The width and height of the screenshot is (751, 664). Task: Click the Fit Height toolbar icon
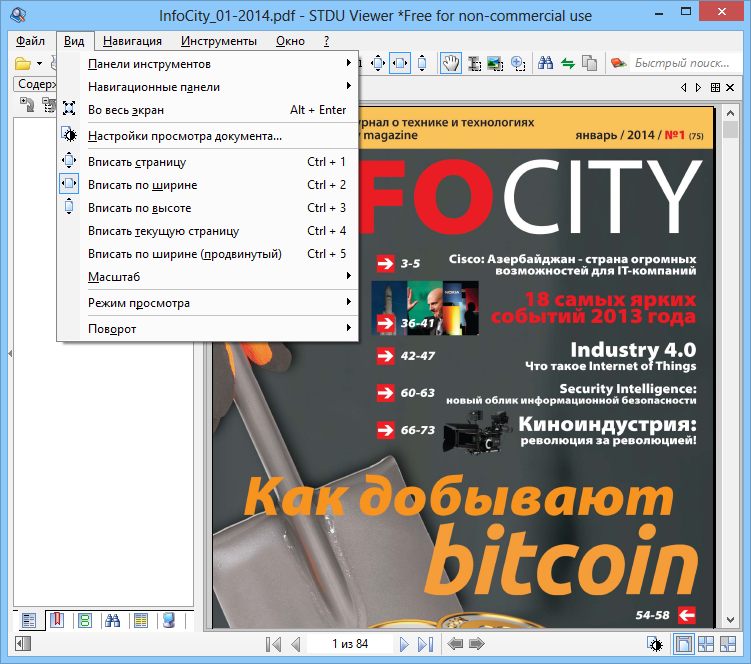pyautogui.click(x=422, y=63)
